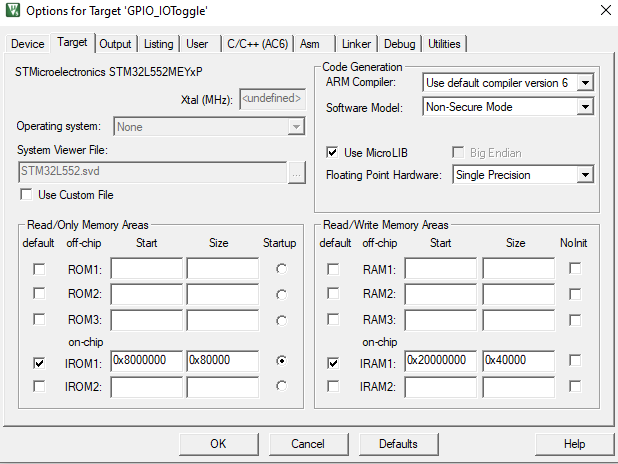Check the default box for RAM1

click(x=333, y=269)
